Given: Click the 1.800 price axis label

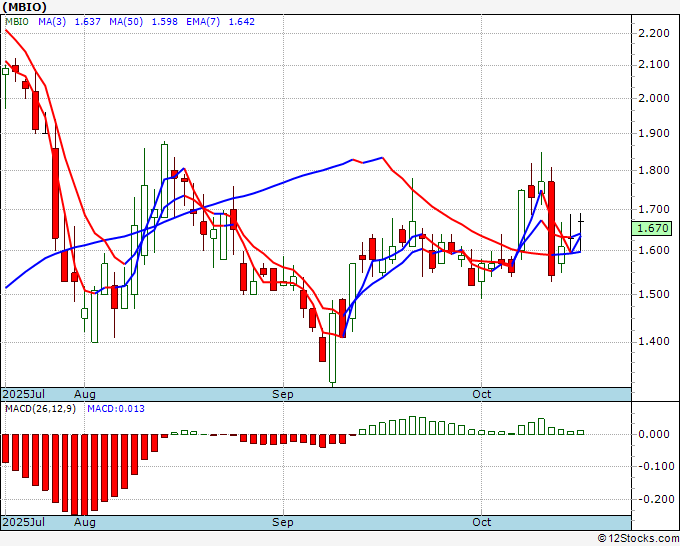Looking at the screenshot, I should (x=654, y=170).
